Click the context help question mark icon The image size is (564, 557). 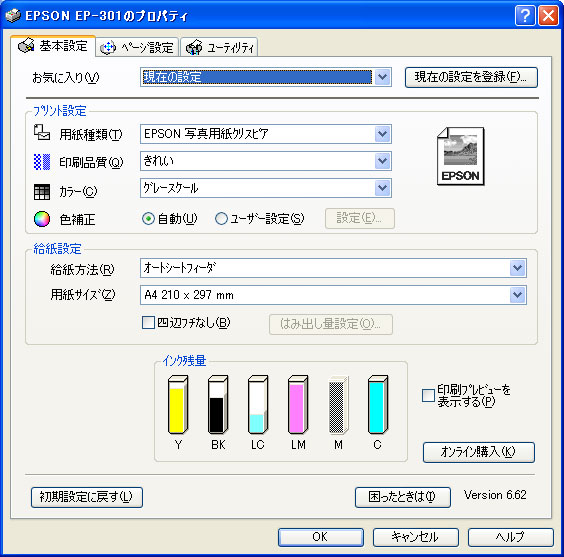click(525, 15)
